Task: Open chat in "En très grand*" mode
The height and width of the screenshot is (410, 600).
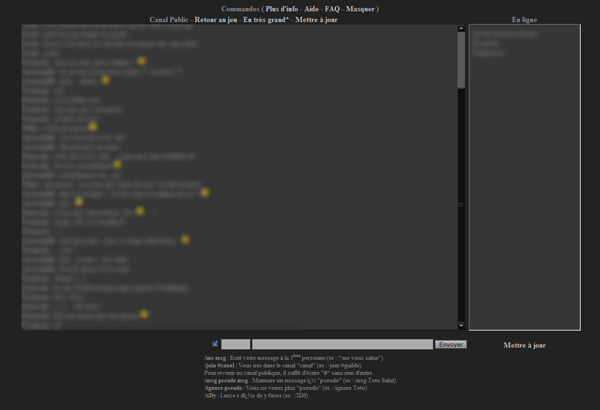Action: tap(266, 20)
